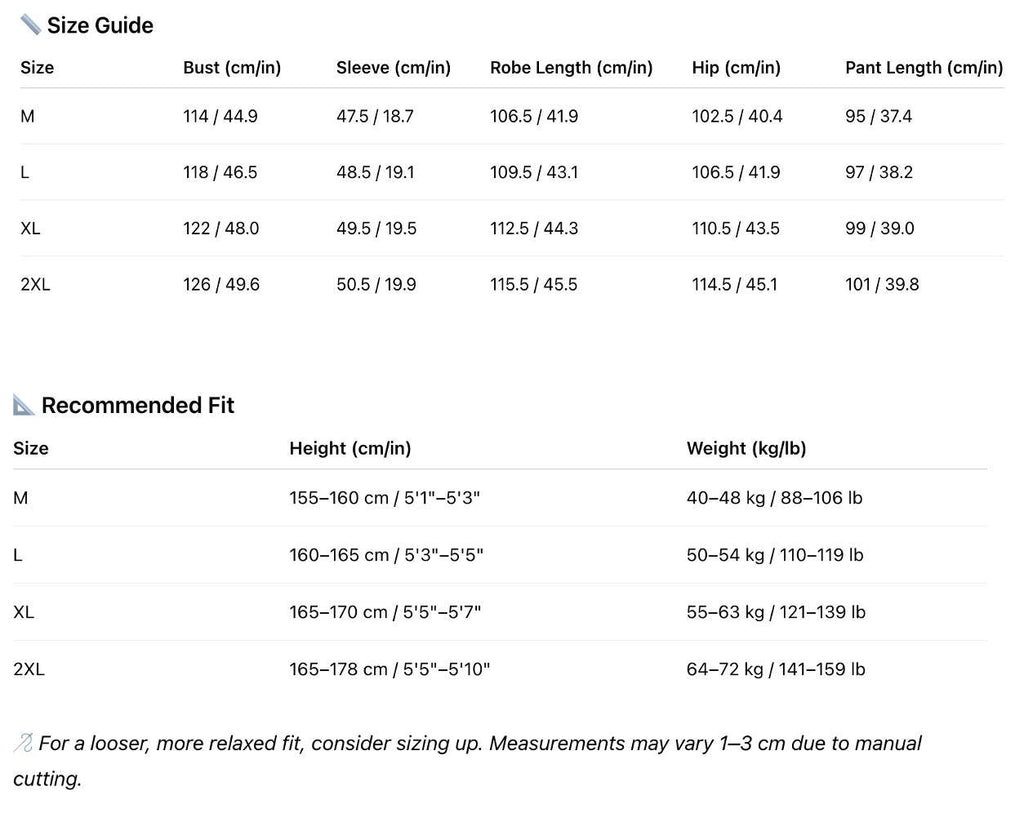This screenshot has height=813, width=1024.
Task: Click the sizing-up note text below the tables
Action: click(480, 744)
